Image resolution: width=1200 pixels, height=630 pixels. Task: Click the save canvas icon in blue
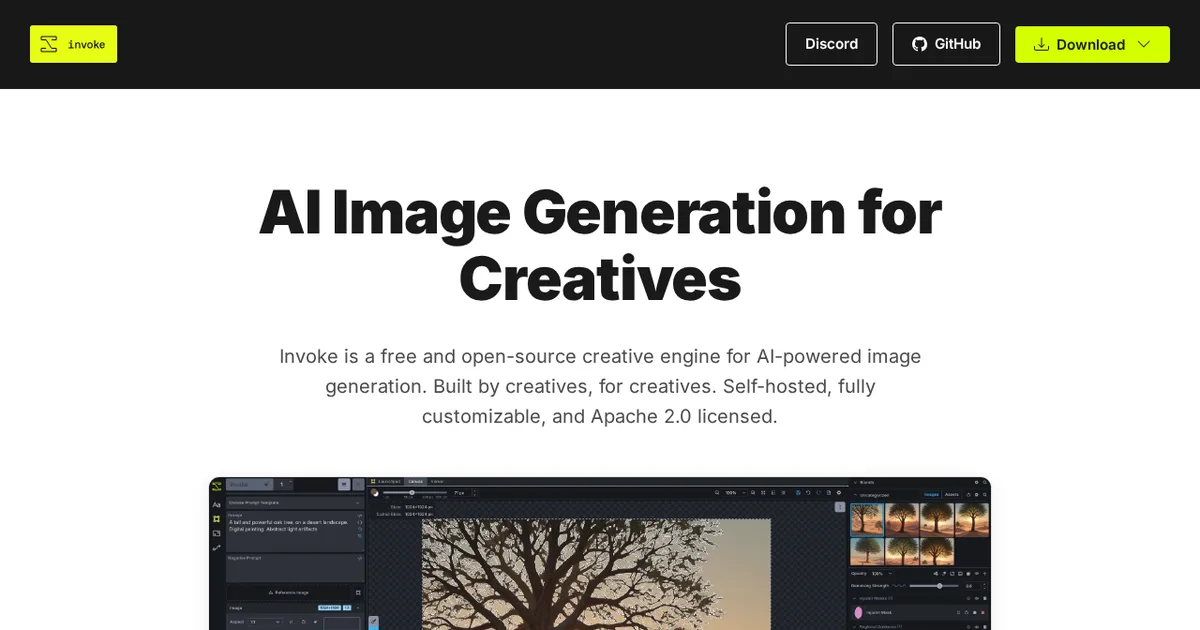click(x=798, y=492)
